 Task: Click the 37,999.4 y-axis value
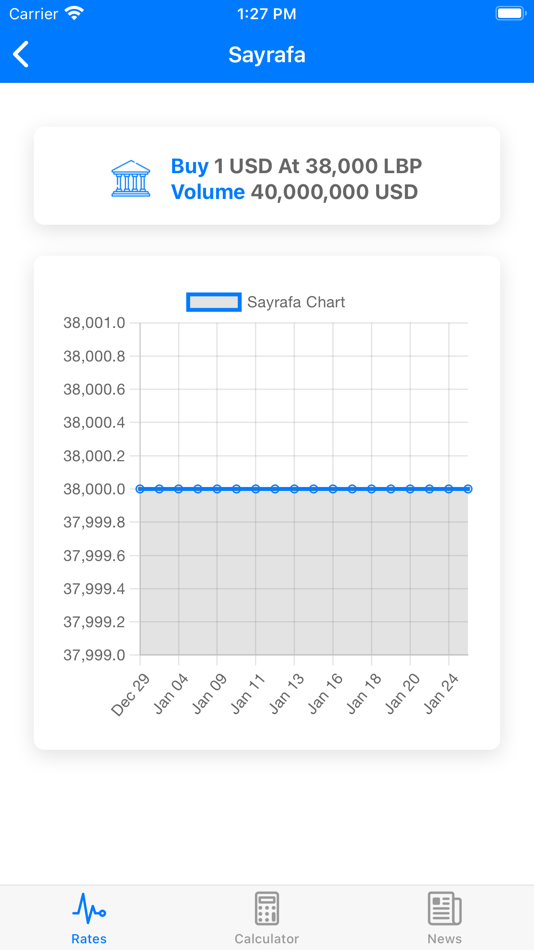click(x=94, y=589)
